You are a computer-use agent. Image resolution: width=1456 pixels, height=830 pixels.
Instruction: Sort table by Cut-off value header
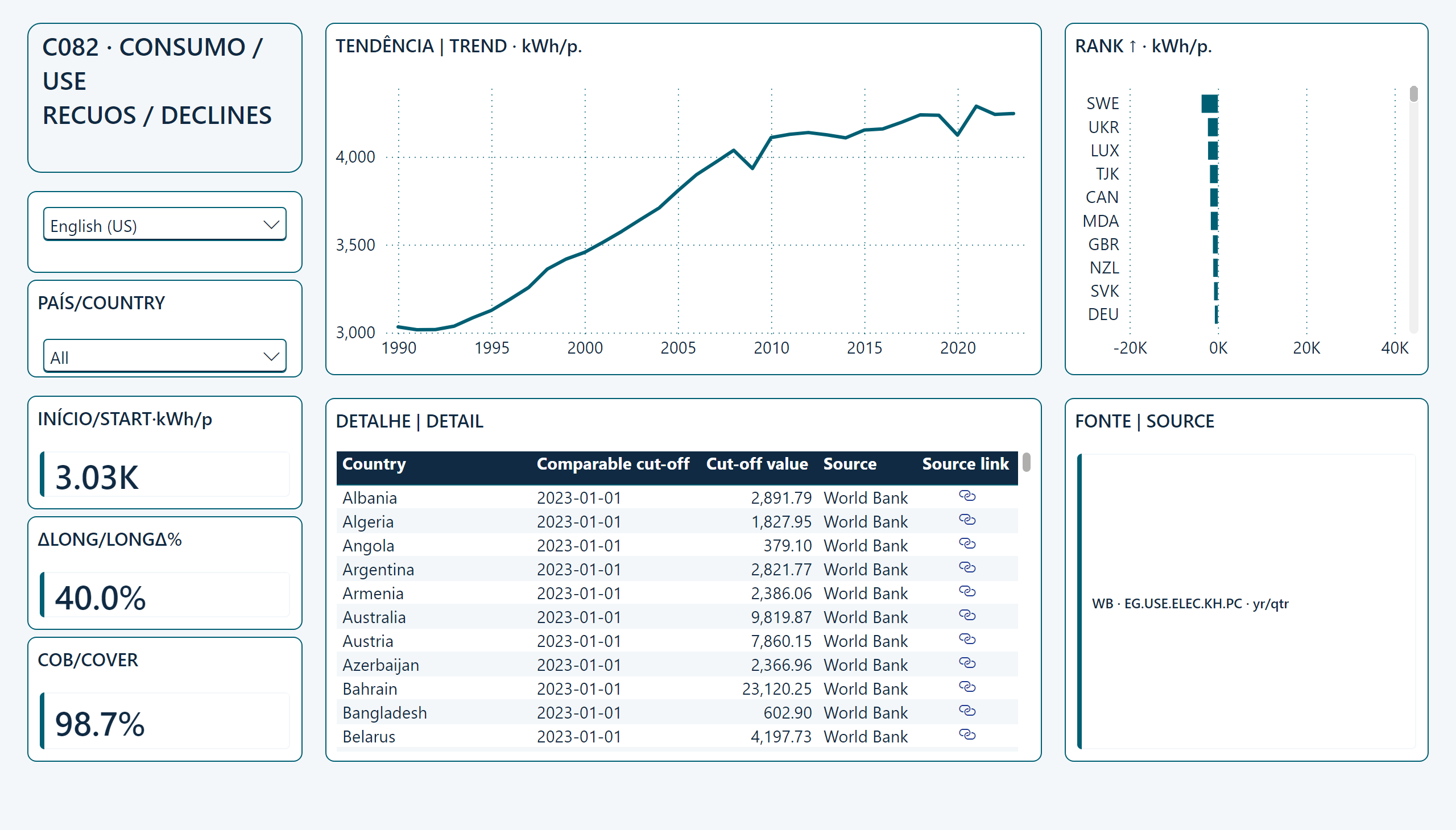pyautogui.click(x=757, y=464)
